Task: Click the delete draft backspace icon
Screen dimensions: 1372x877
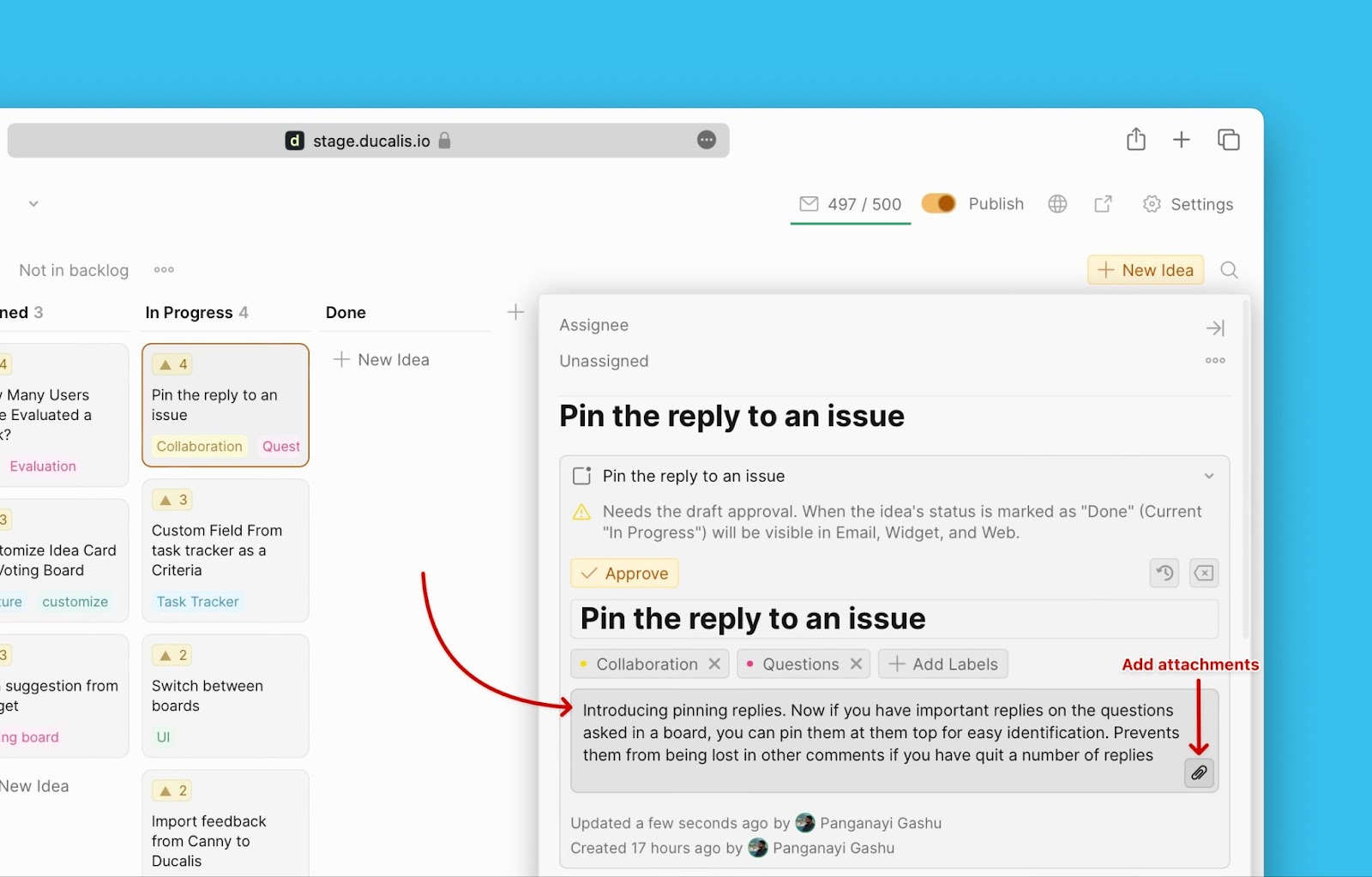Action: click(x=1204, y=573)
